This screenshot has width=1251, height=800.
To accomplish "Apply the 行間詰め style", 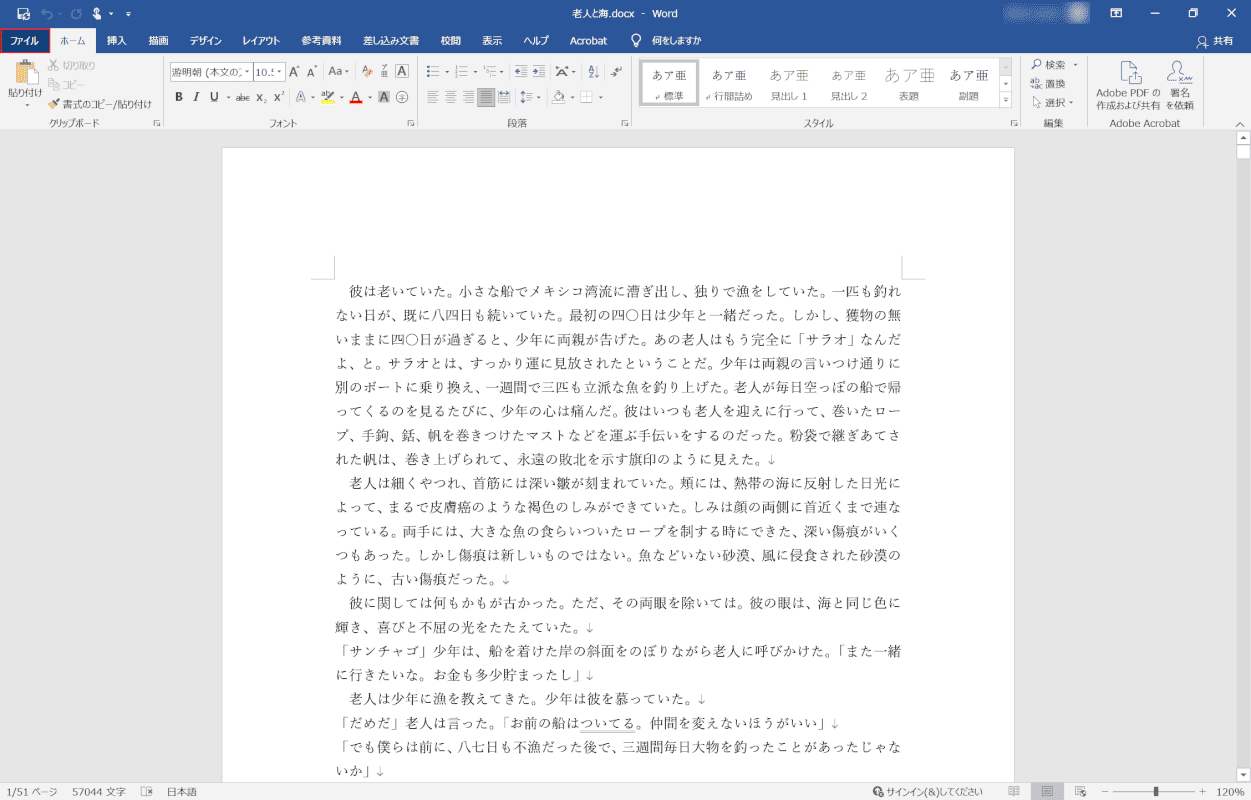I will click(x=729, y=83).
